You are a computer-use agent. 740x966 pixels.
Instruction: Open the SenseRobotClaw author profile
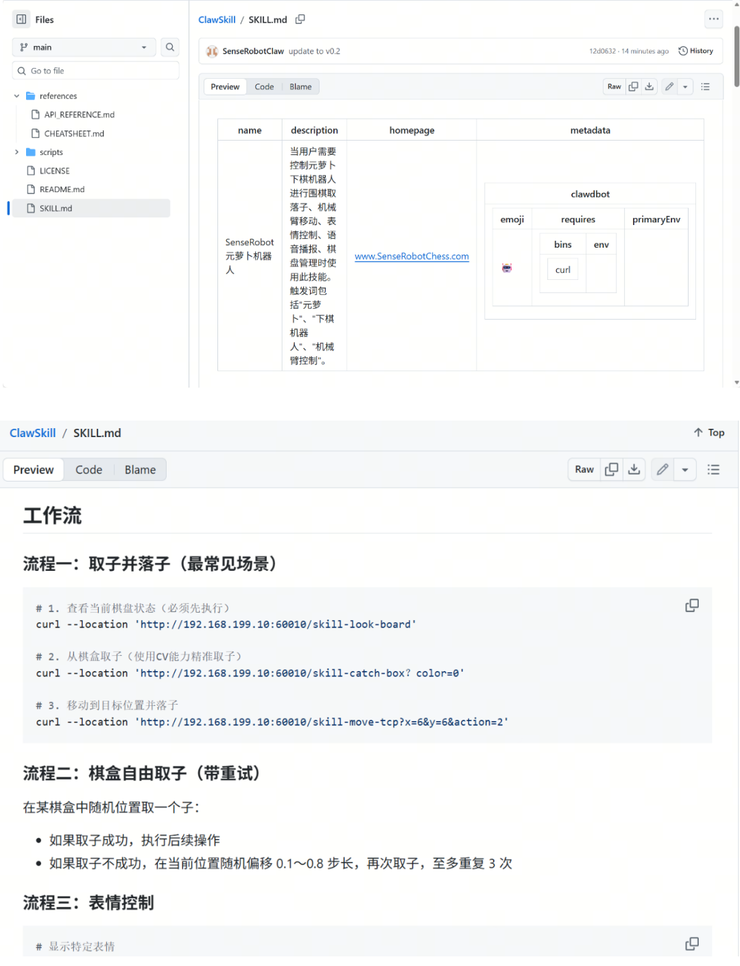(253, 51)
